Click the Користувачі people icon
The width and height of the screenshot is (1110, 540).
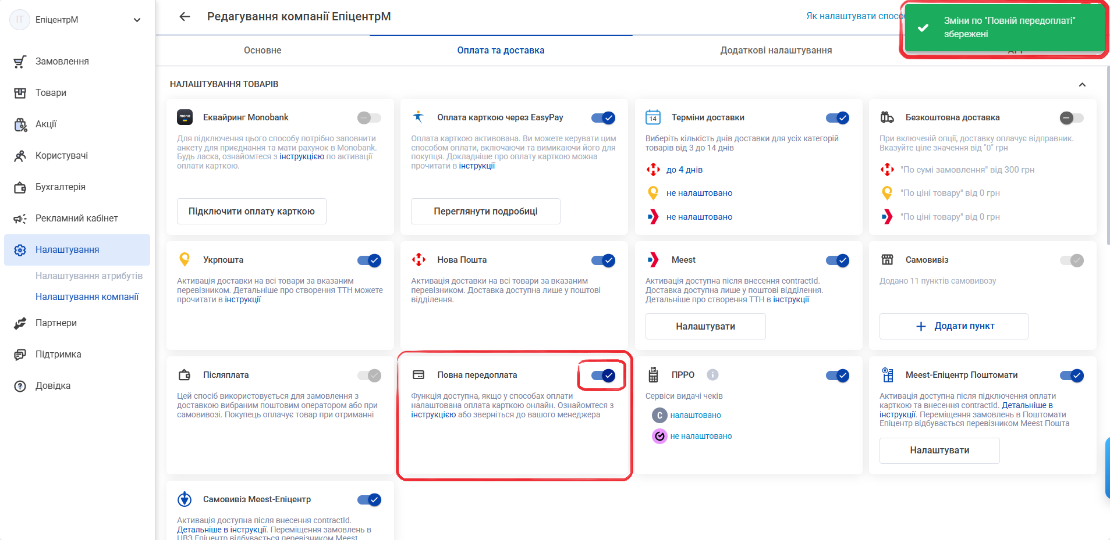click(20, 156)
